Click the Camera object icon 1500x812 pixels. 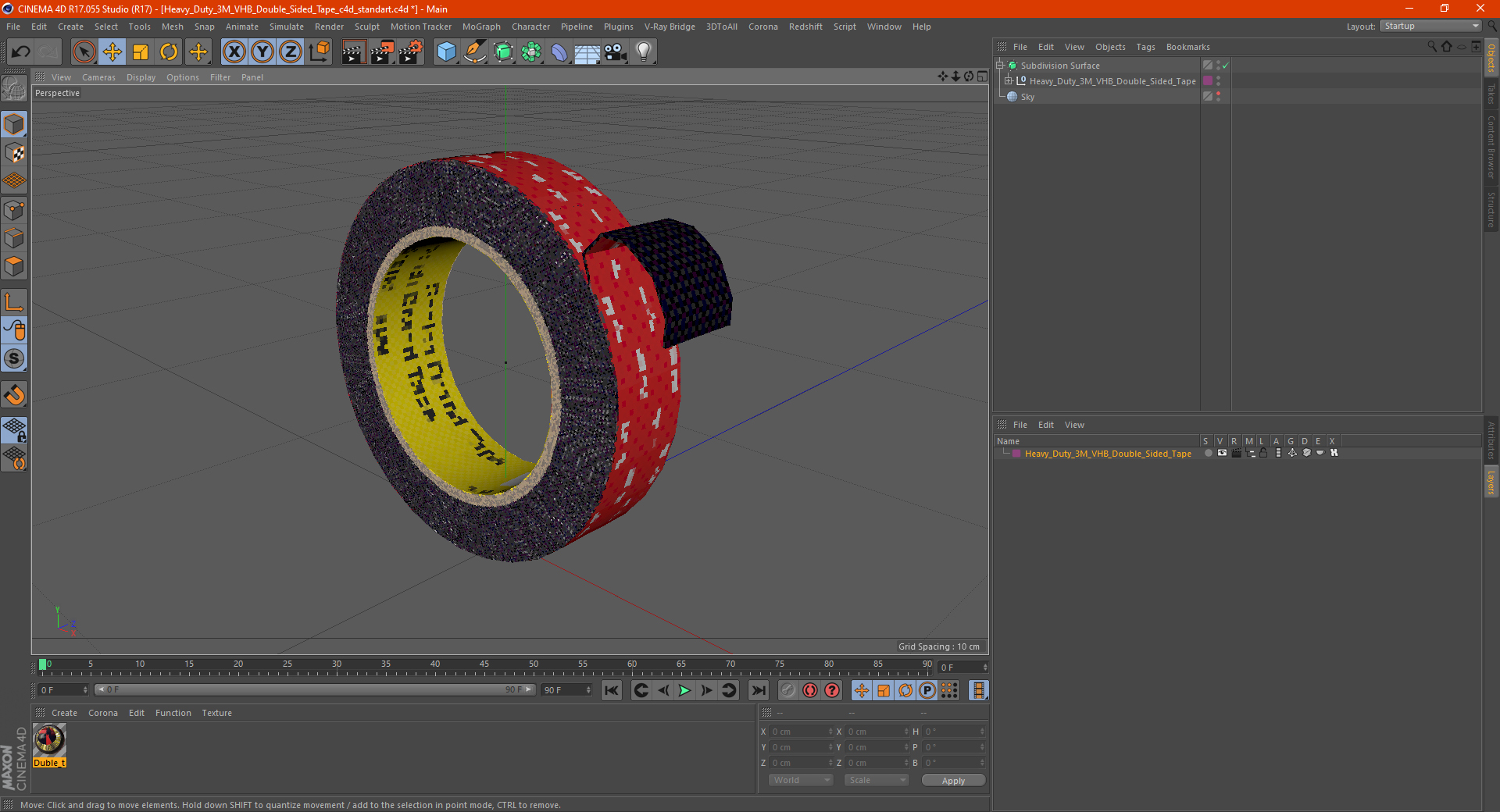click(616, 52)
